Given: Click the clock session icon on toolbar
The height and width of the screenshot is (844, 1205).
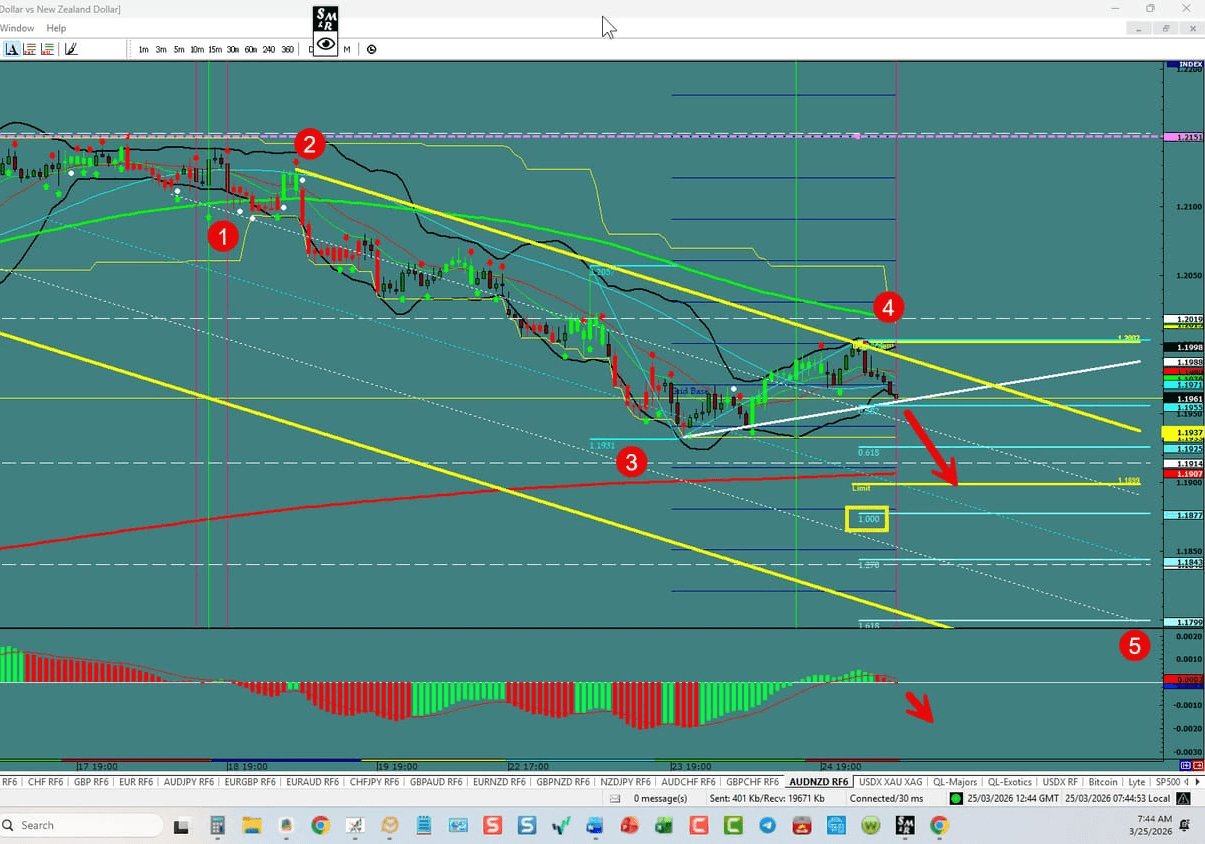Looking at the screenshot, I should 371,48.
